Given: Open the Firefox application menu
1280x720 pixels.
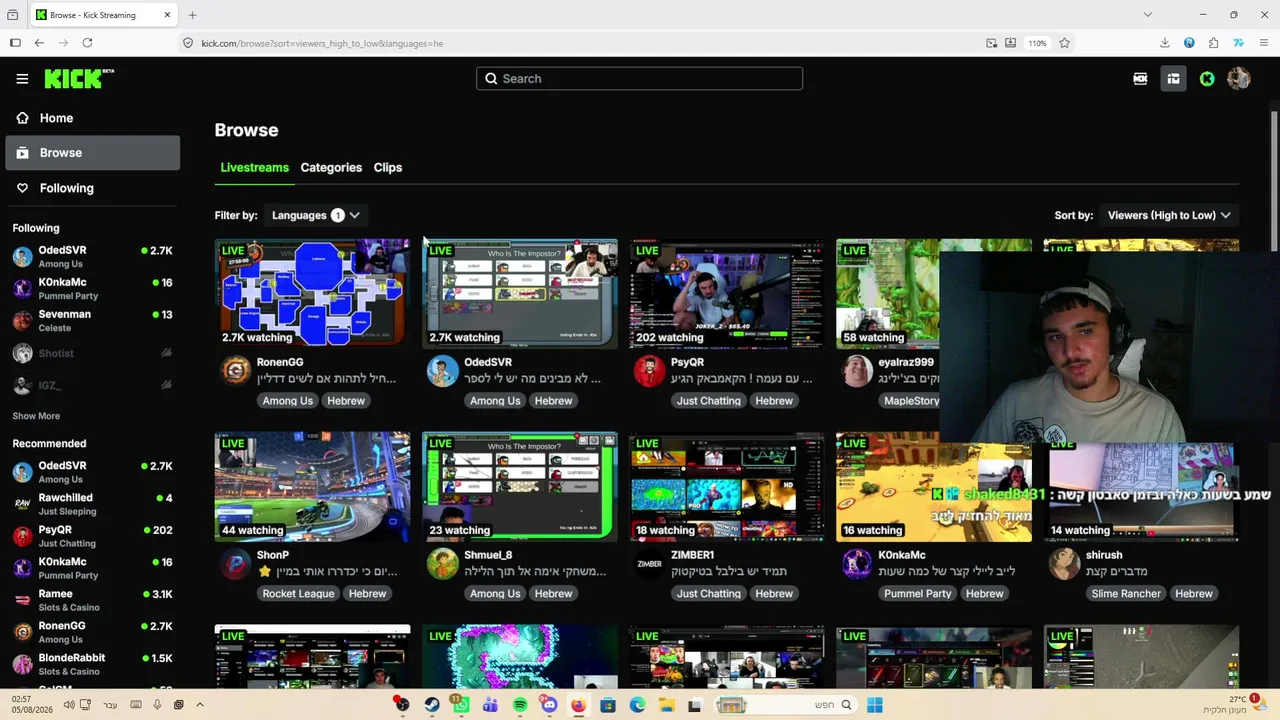Looking at the screenshot, I should 1263,43.
